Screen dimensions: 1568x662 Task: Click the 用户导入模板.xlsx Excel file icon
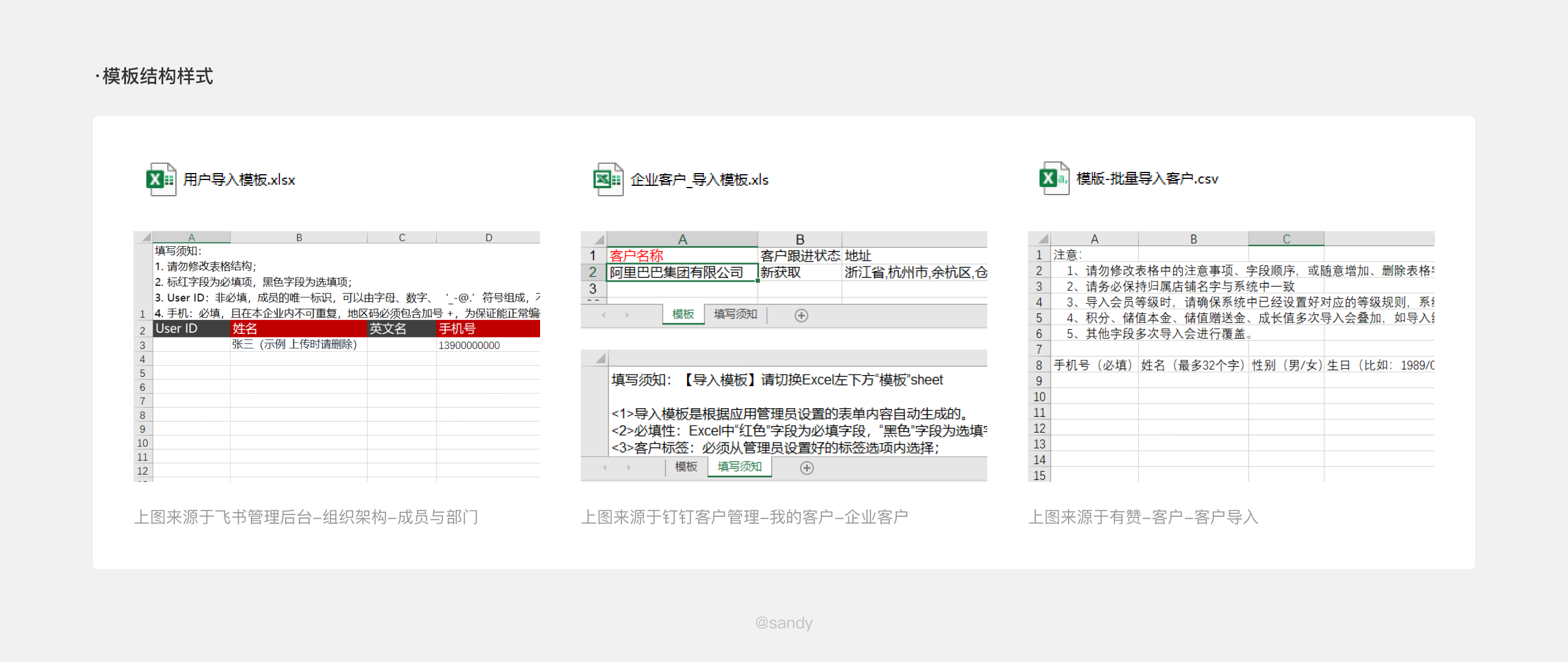[x=161, y=179]
